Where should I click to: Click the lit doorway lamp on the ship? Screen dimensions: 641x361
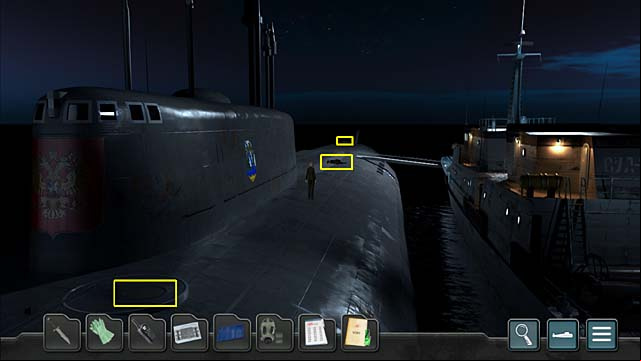pyautogui.click(x=558, y=146)
